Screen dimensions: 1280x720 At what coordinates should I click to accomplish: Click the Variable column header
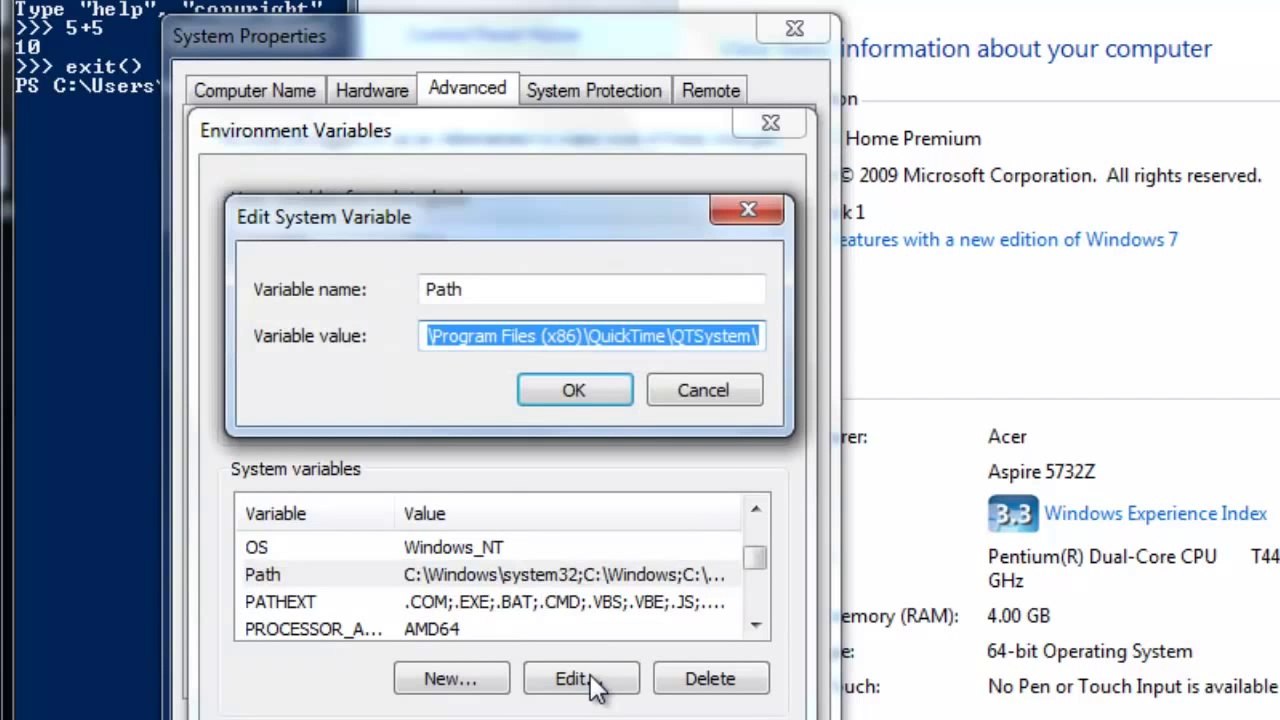click(x=315, y=513)
